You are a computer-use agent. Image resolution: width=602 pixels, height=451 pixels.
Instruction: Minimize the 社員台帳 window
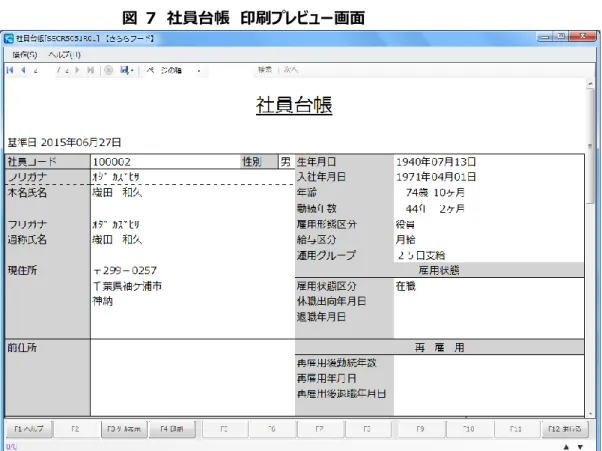[x=545, y=37]
